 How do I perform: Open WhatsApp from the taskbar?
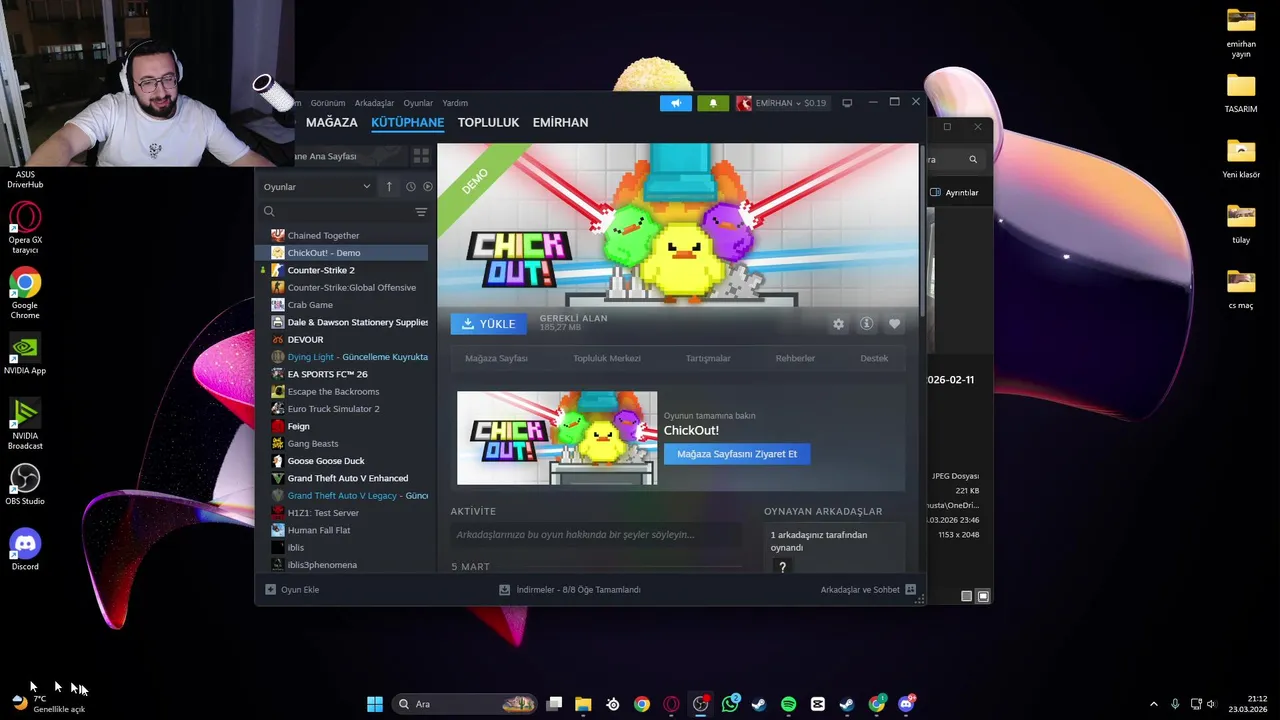pyautogui.click(x=730, y=704)
